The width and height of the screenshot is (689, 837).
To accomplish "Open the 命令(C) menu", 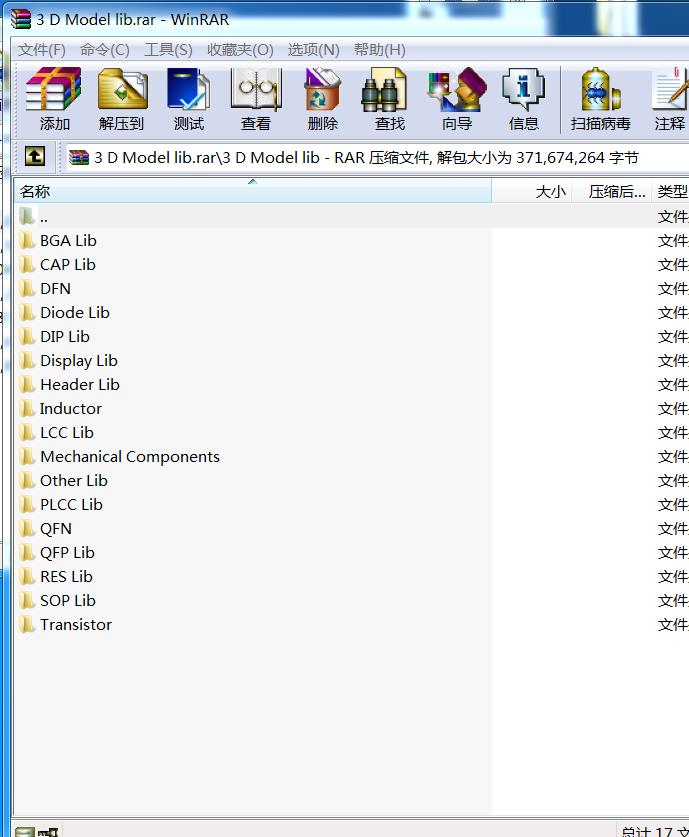I will (x=105, y=50).
